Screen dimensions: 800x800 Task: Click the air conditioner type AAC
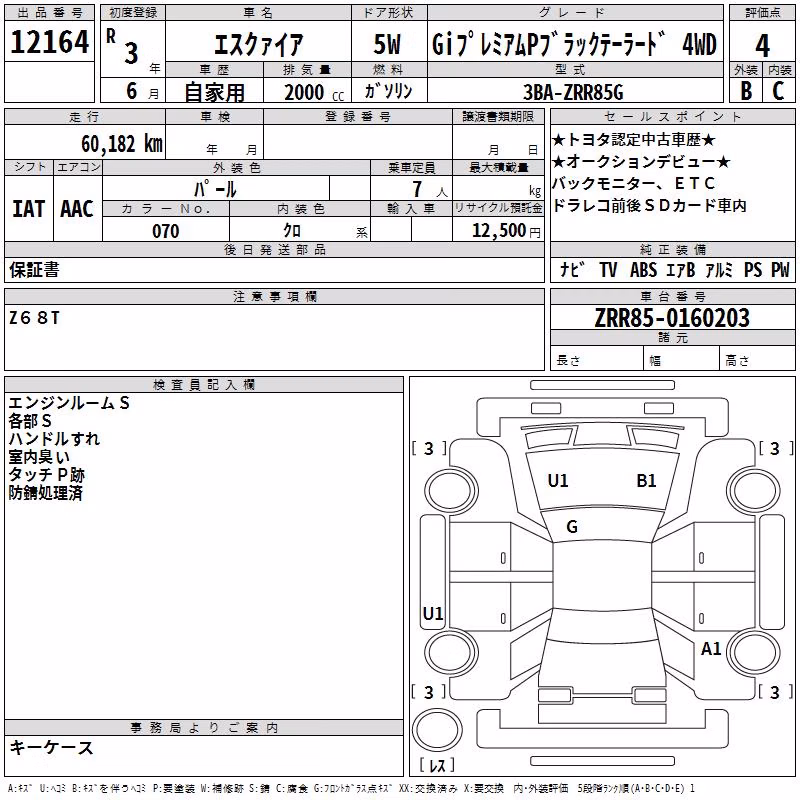point(77,209)
